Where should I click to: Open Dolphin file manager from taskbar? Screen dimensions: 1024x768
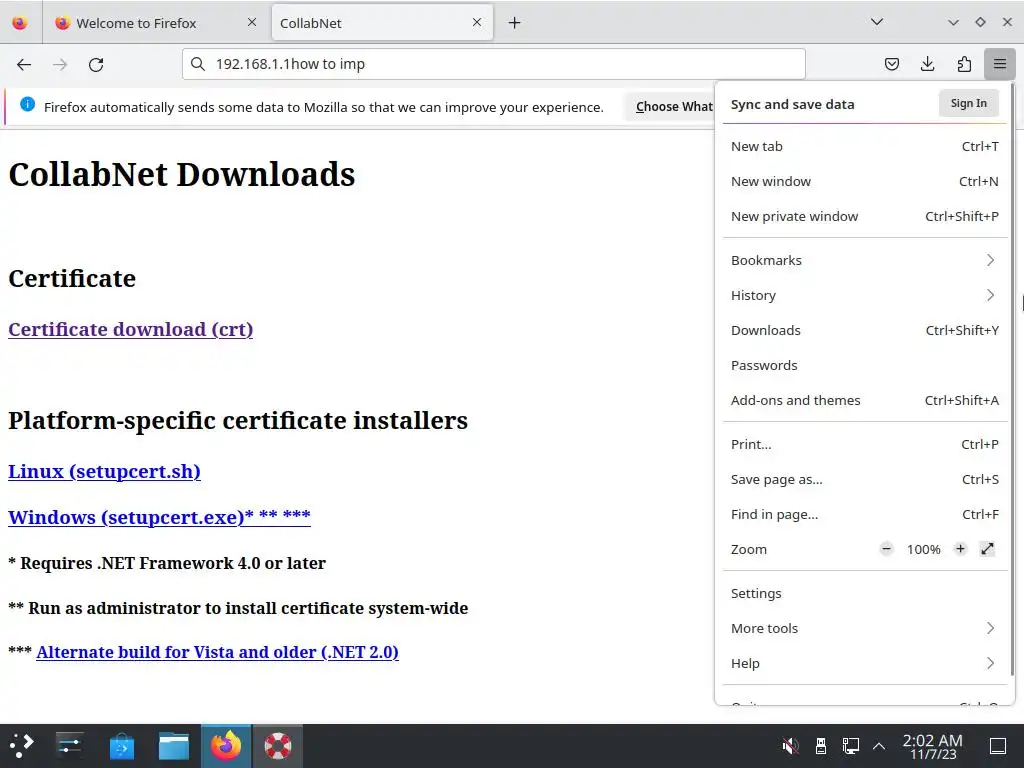coord(174,745)
